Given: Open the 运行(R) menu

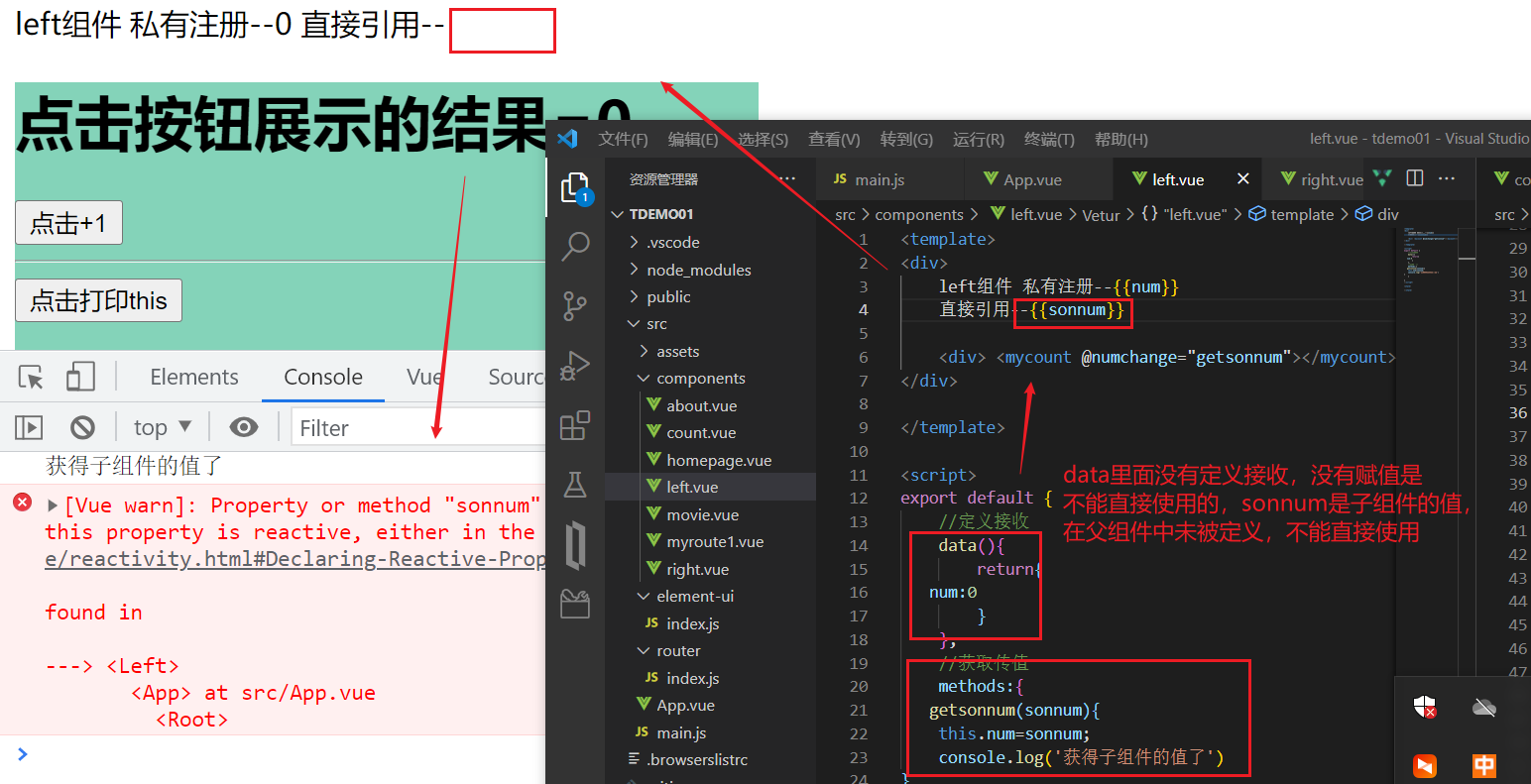Looking at the screenshot, I should coord(979,139).
